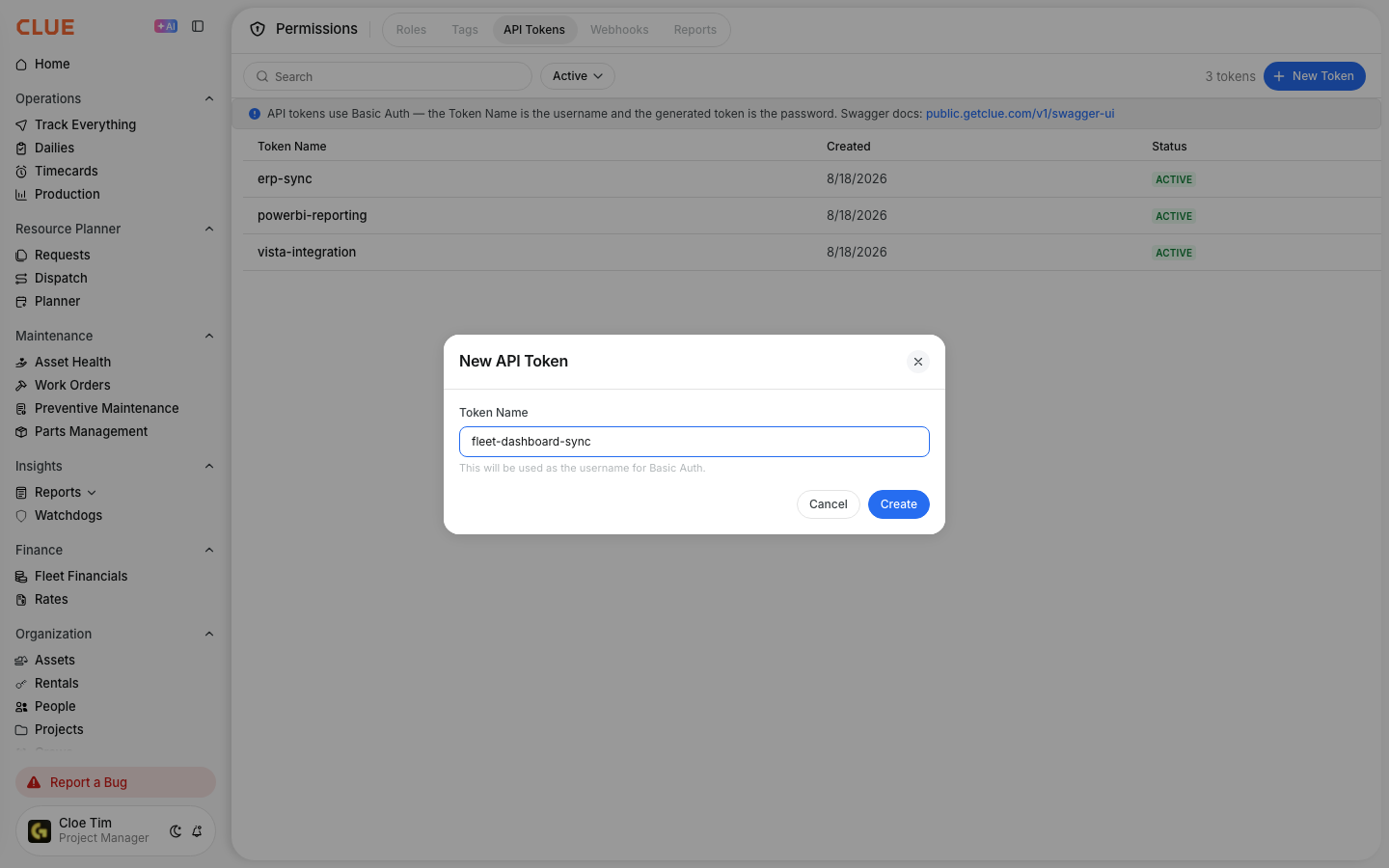Viewport: 1389px width, 868px height.
Task: Click the Create button in dialog
Action: tap(899, 504)
